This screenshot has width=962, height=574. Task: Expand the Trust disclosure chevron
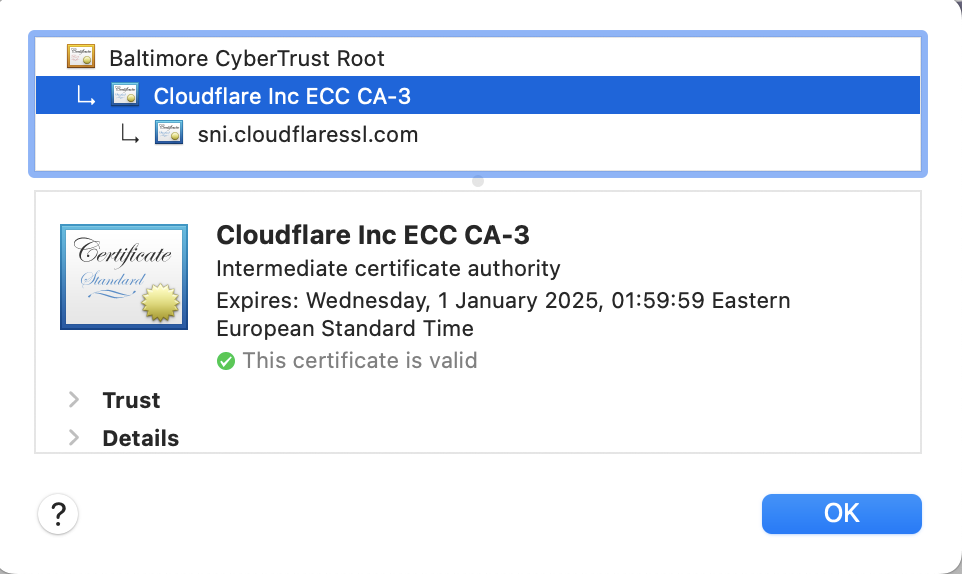(74, 400)
